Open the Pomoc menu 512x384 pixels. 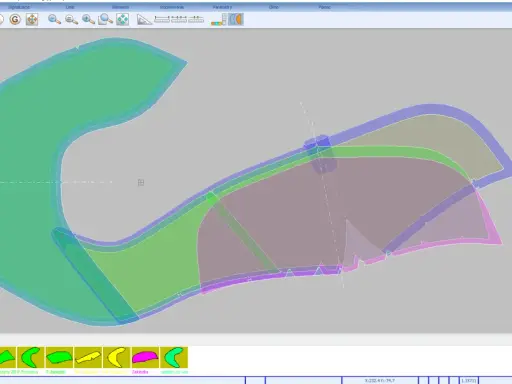[x=324, y=7]
